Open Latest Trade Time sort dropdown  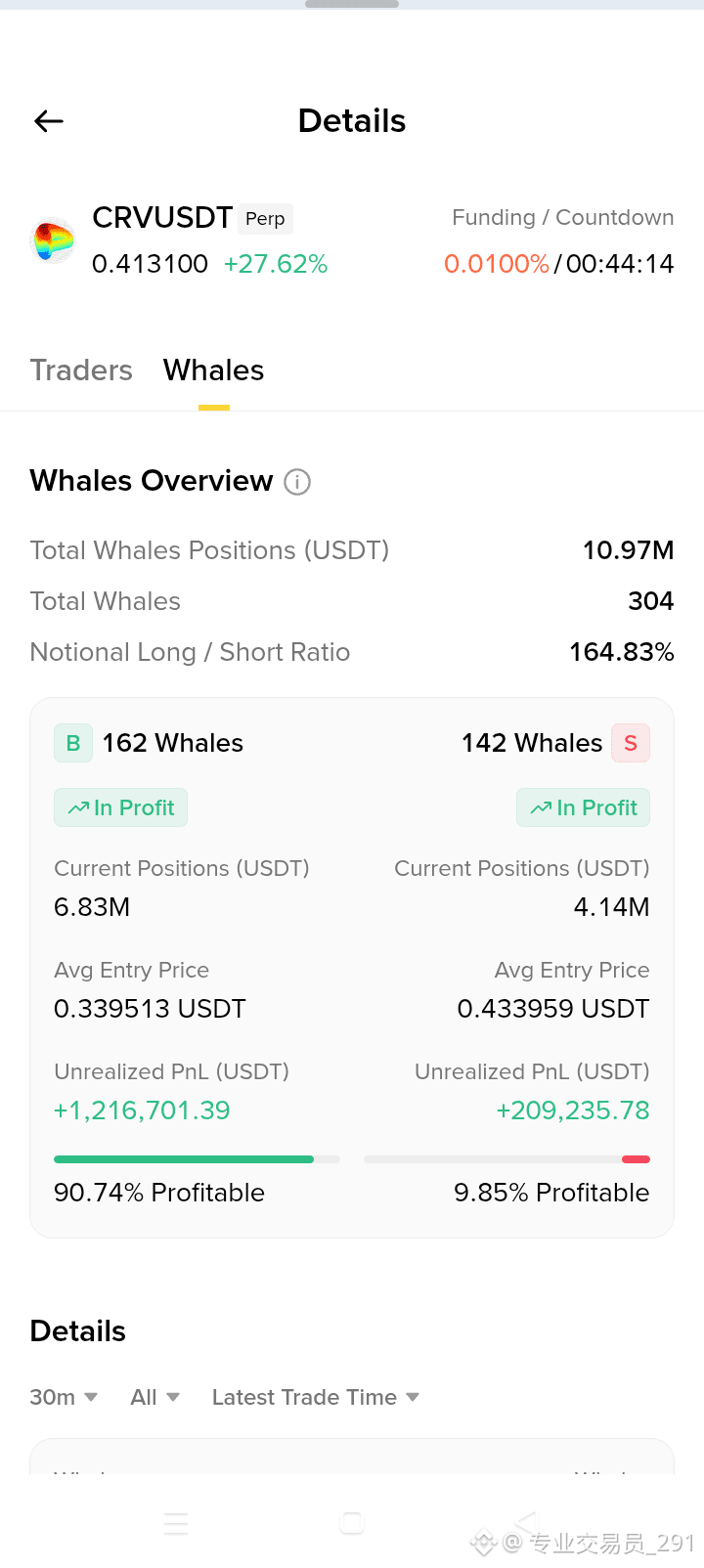tap(316, 1397)
